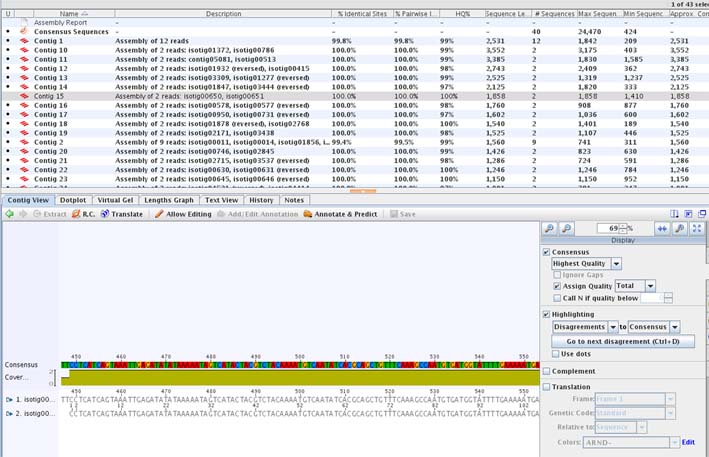Click the full-screen zoom icon in viewer

(x=697, y=229)
